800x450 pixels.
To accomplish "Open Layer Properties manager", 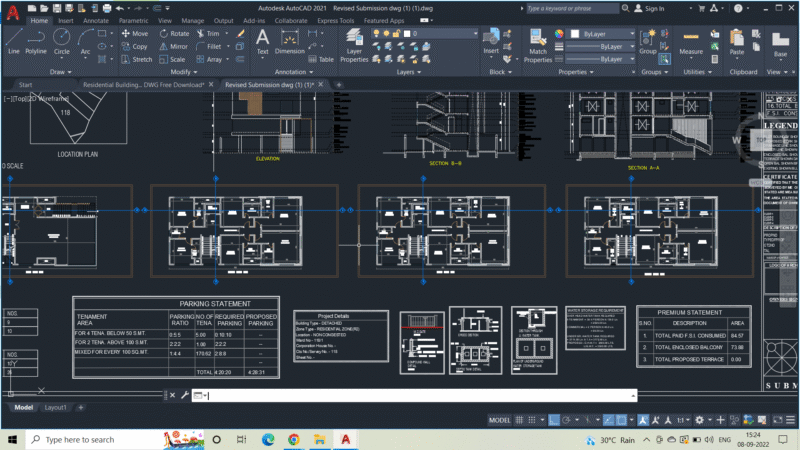I will [x=354, y=45].
